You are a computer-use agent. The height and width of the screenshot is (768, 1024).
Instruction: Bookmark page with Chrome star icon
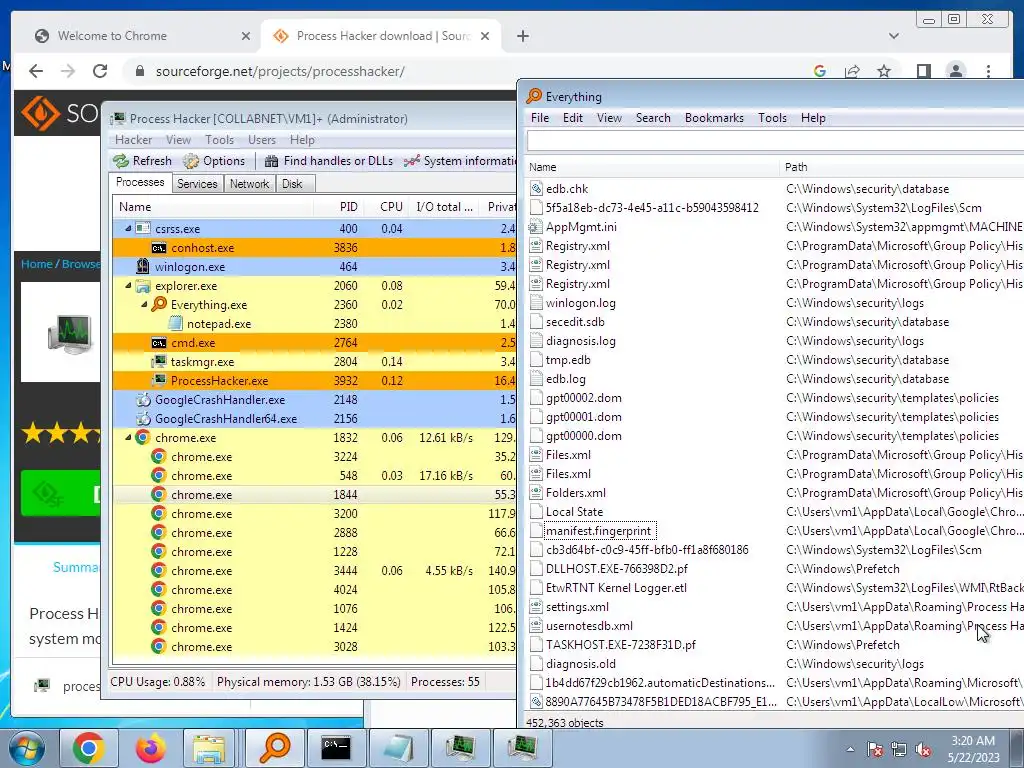coord(884,71)
